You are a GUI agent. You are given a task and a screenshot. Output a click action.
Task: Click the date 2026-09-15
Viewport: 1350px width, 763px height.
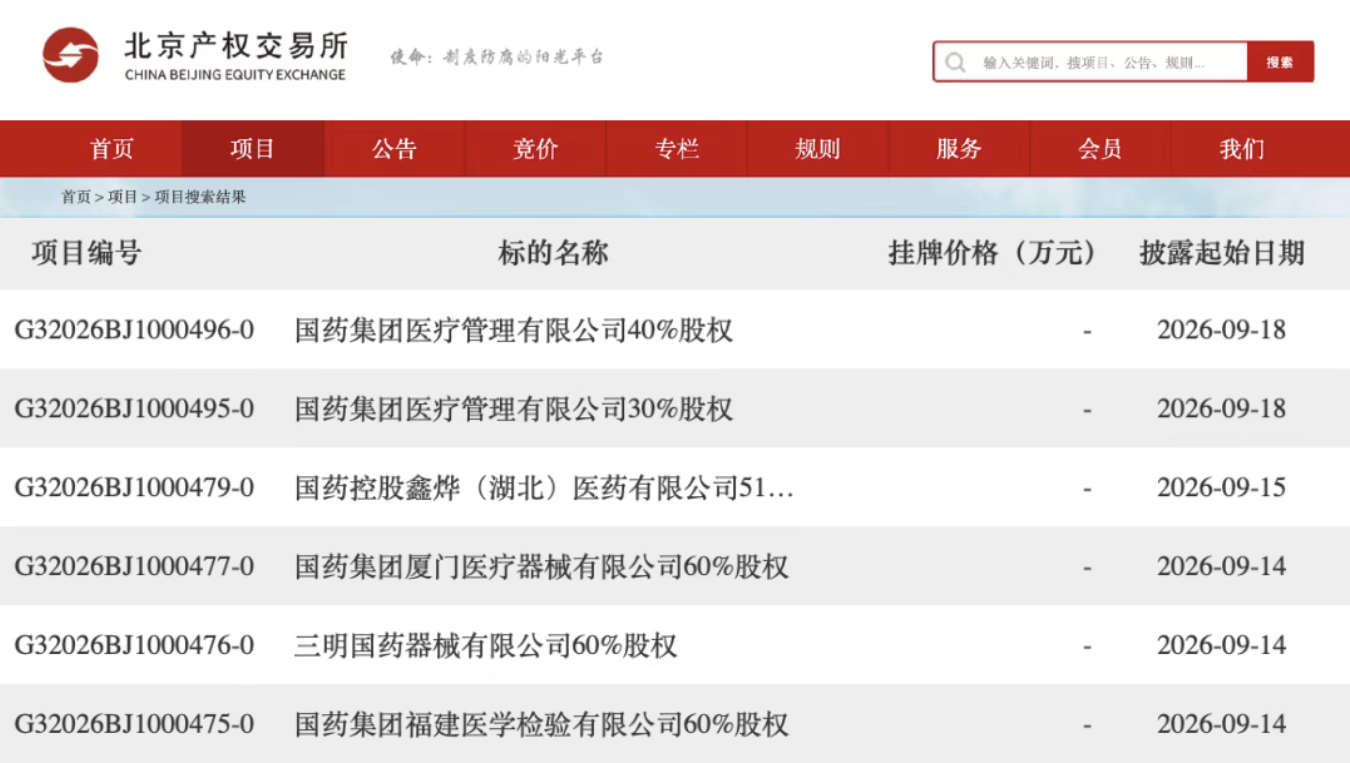pyautogui.click(x=1222, y=488)
